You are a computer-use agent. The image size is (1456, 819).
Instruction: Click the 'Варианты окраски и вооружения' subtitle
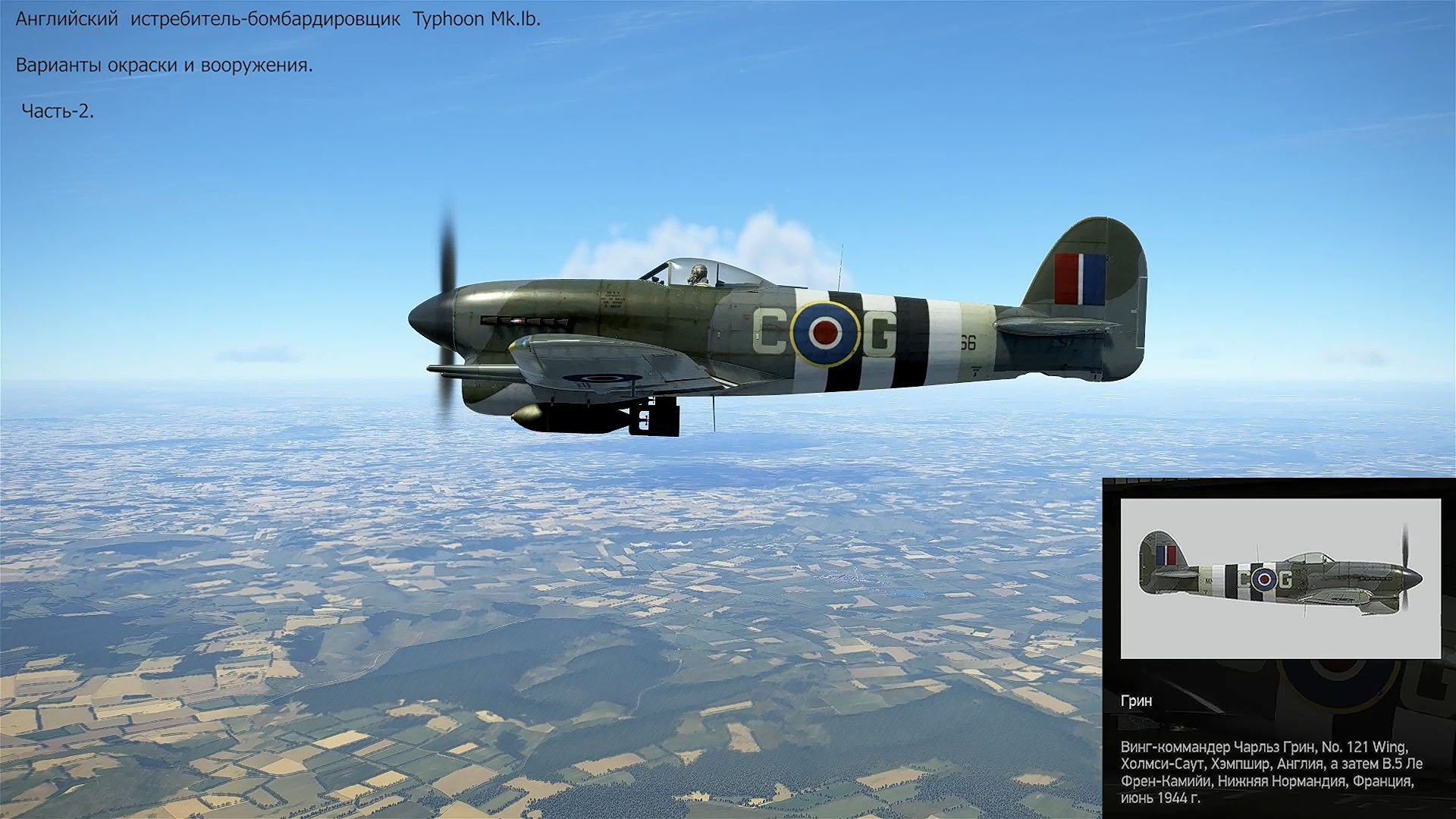click(x=164, y=65)
